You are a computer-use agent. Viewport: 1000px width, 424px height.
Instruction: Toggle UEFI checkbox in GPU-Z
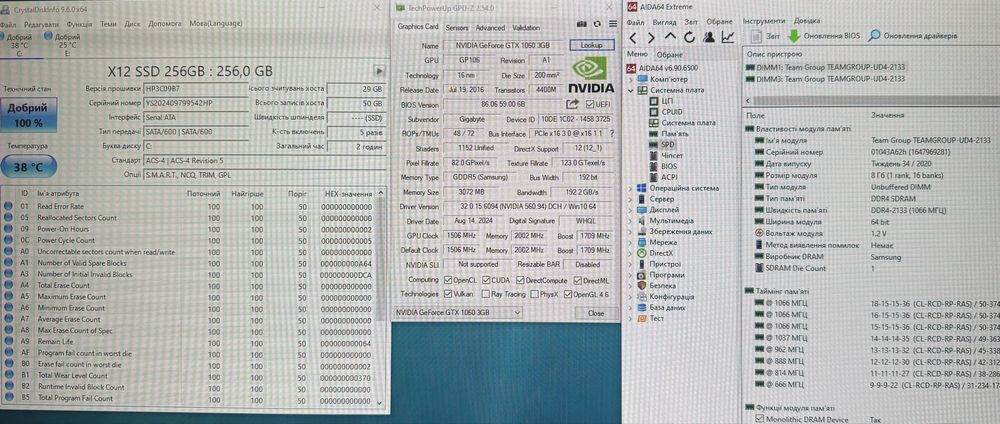(589, 105)
